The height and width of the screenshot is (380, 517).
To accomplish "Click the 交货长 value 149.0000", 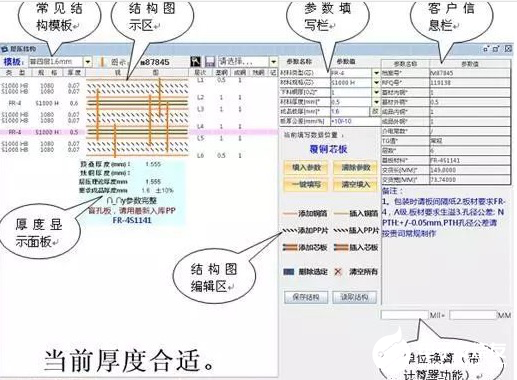I will [x=443, y=170].
